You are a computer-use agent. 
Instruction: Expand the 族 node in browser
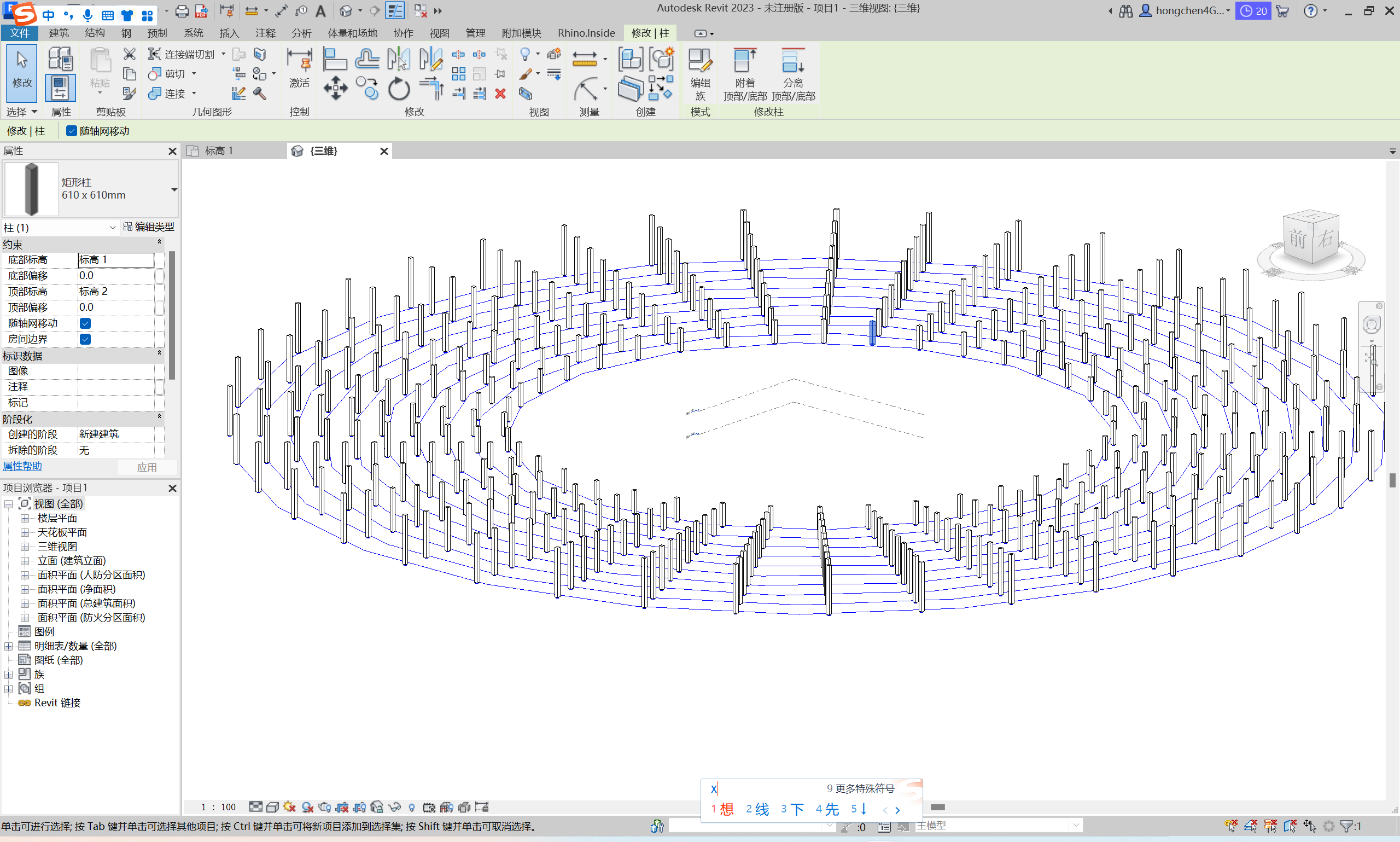click(9, 674)
